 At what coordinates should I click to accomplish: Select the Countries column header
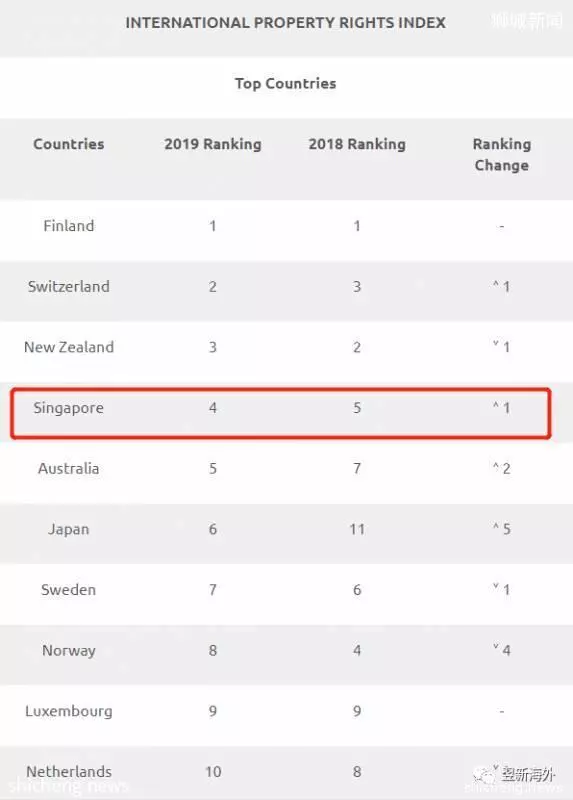(69, 144)
